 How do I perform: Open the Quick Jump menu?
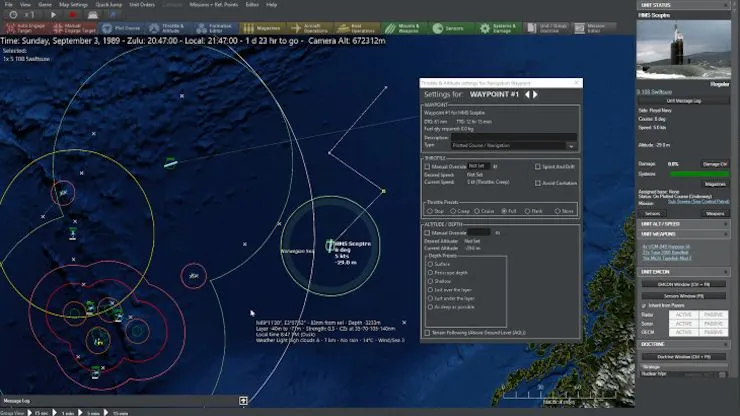pos(109,5)
